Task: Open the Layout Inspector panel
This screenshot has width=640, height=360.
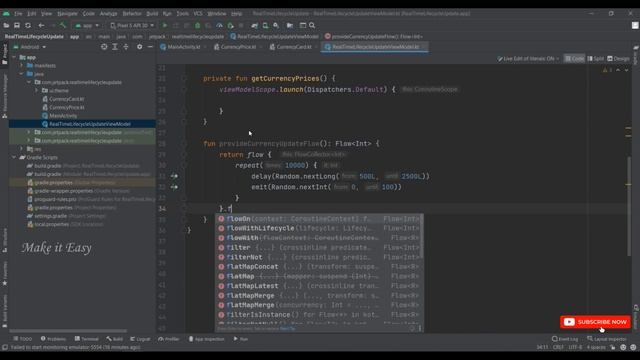Action: click(x=607, y=339)
